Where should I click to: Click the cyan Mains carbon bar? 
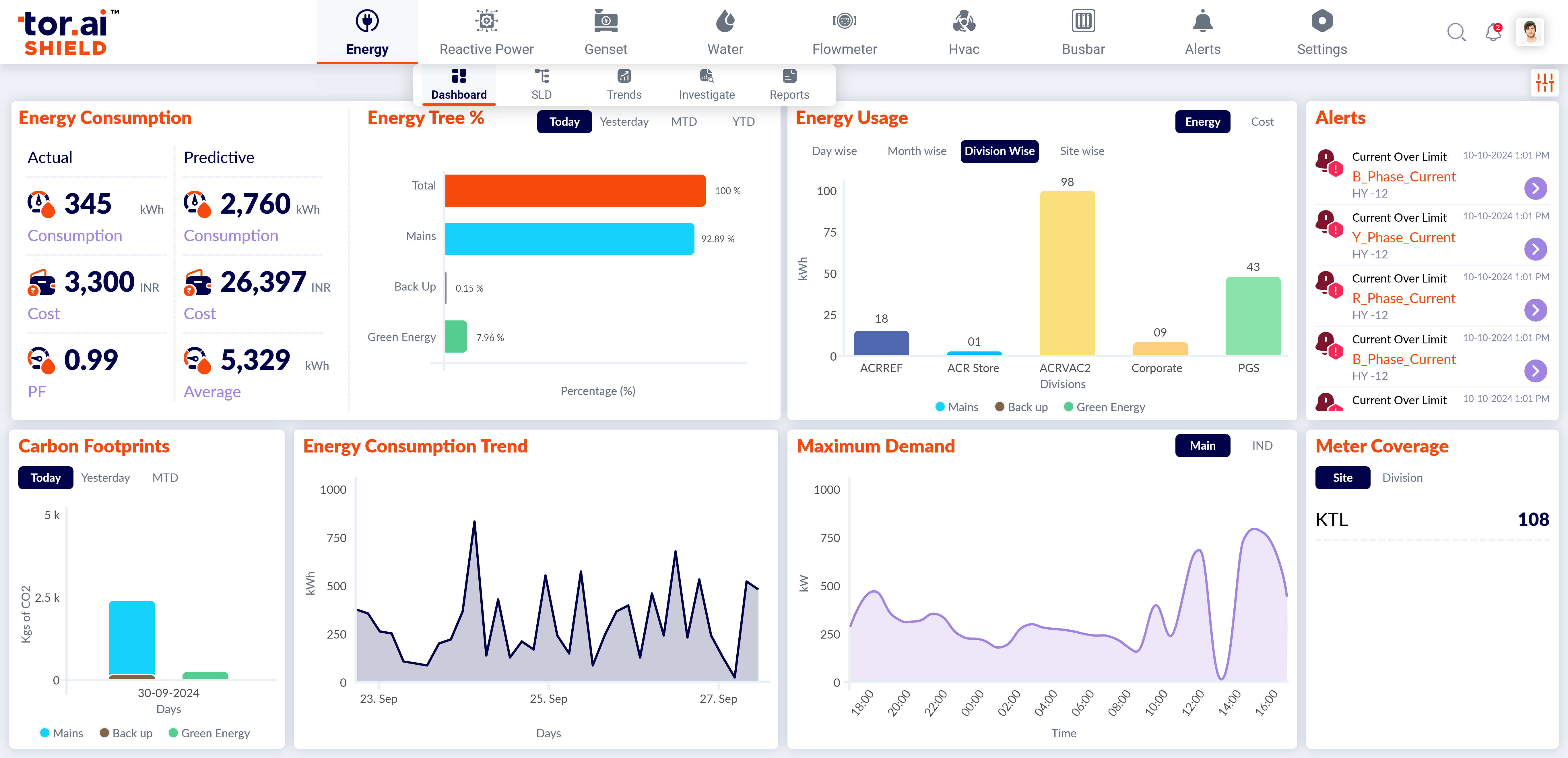coord(131,637)
